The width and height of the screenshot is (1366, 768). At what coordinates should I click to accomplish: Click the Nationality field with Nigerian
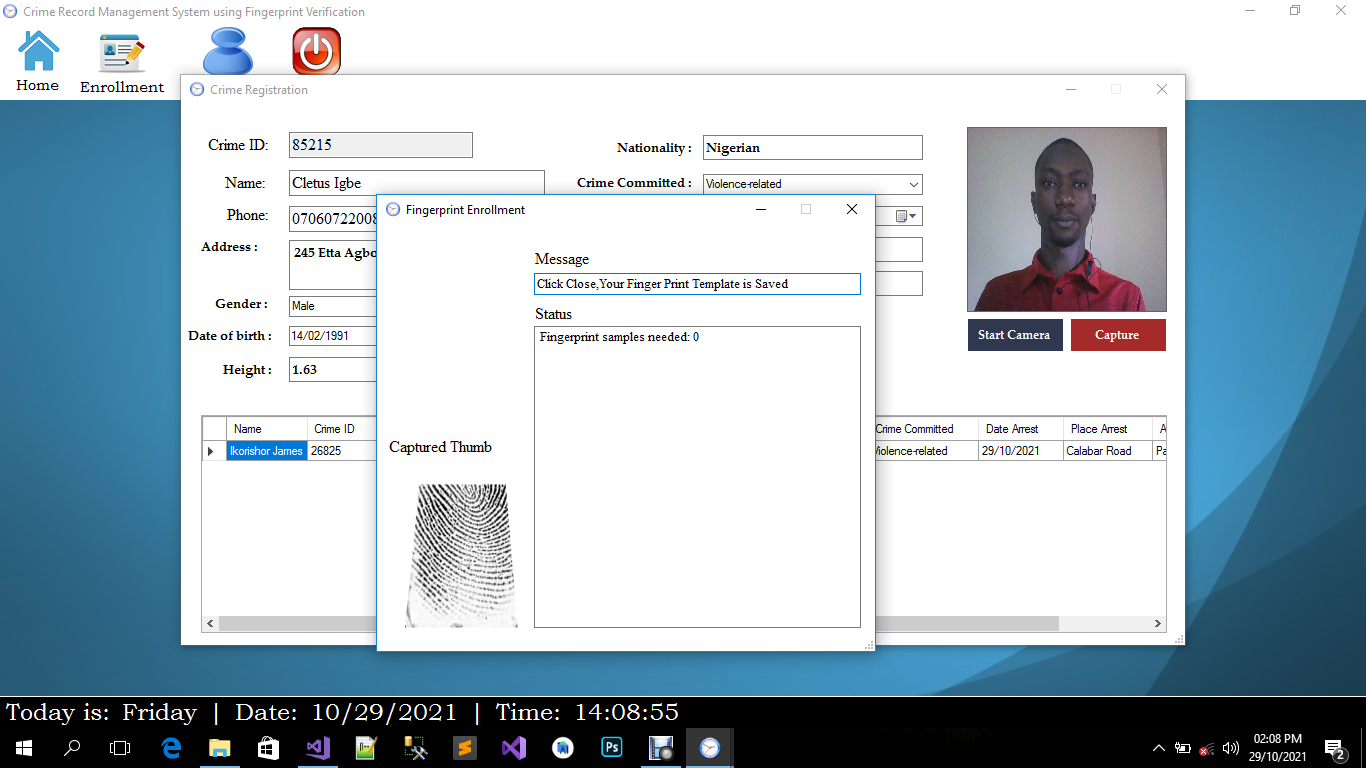[x=812, y=148]
